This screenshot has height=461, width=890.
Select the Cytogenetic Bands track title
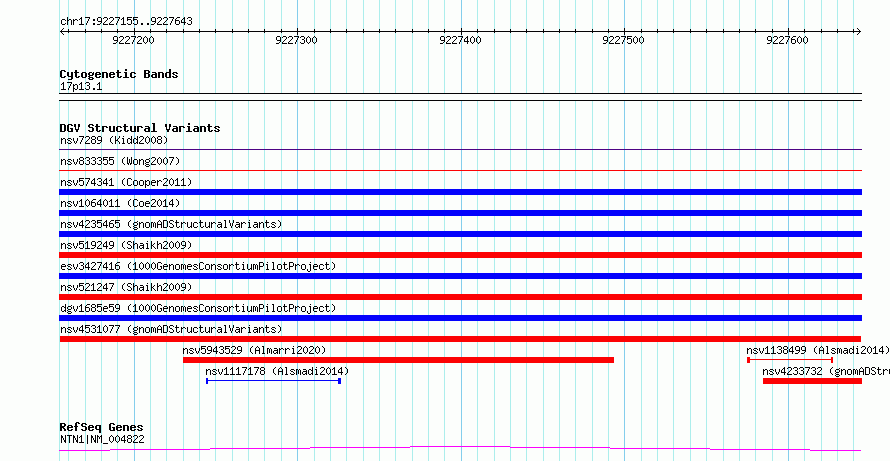[x=119, y=74]
